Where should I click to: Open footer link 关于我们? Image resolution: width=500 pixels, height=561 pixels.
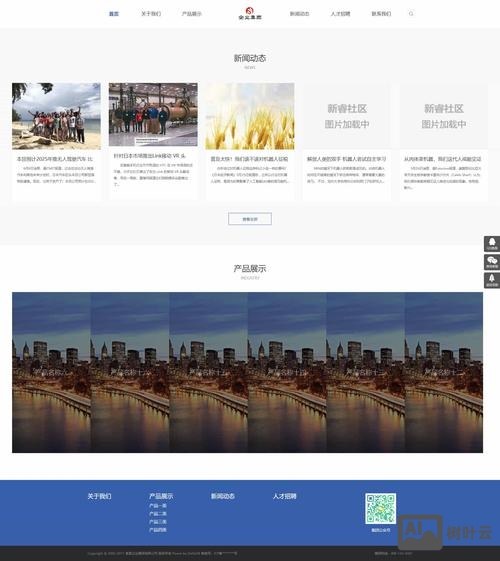coord(99,496)
